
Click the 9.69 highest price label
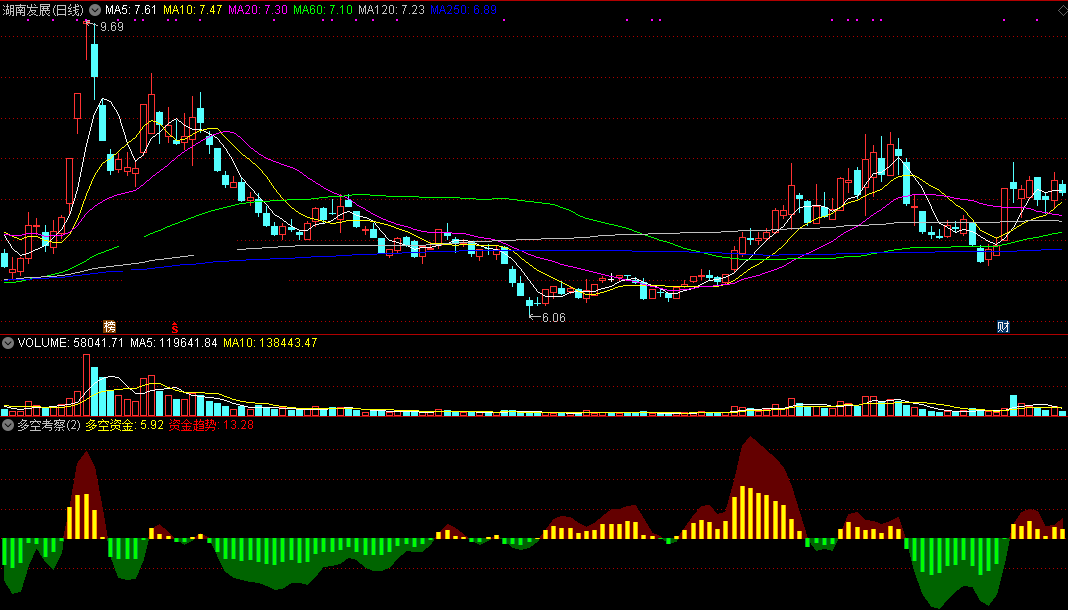[112, 27]
